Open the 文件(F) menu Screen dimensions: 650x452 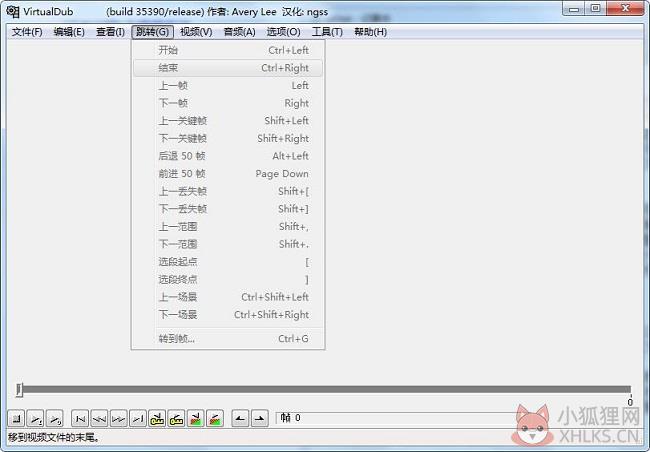pos(27,32)
